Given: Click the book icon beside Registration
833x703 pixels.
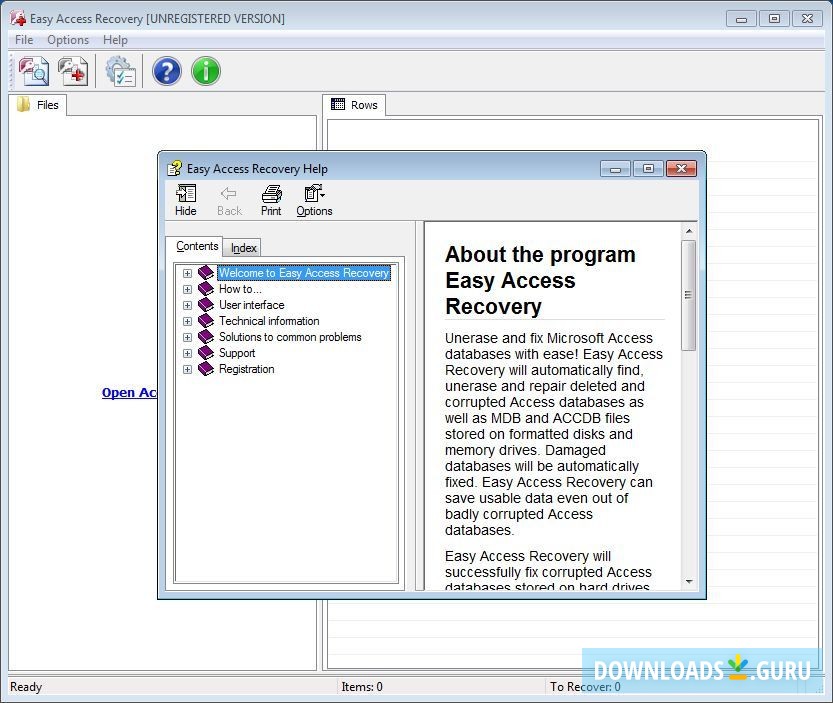Looking at the screenshot, I should click(206, 369).
